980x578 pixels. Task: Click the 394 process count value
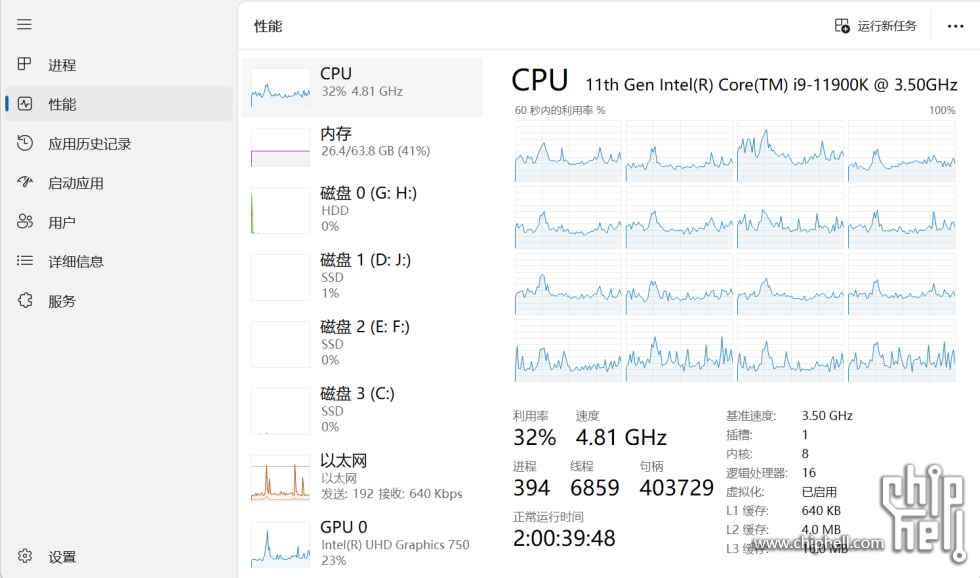[x=531, y=487]
